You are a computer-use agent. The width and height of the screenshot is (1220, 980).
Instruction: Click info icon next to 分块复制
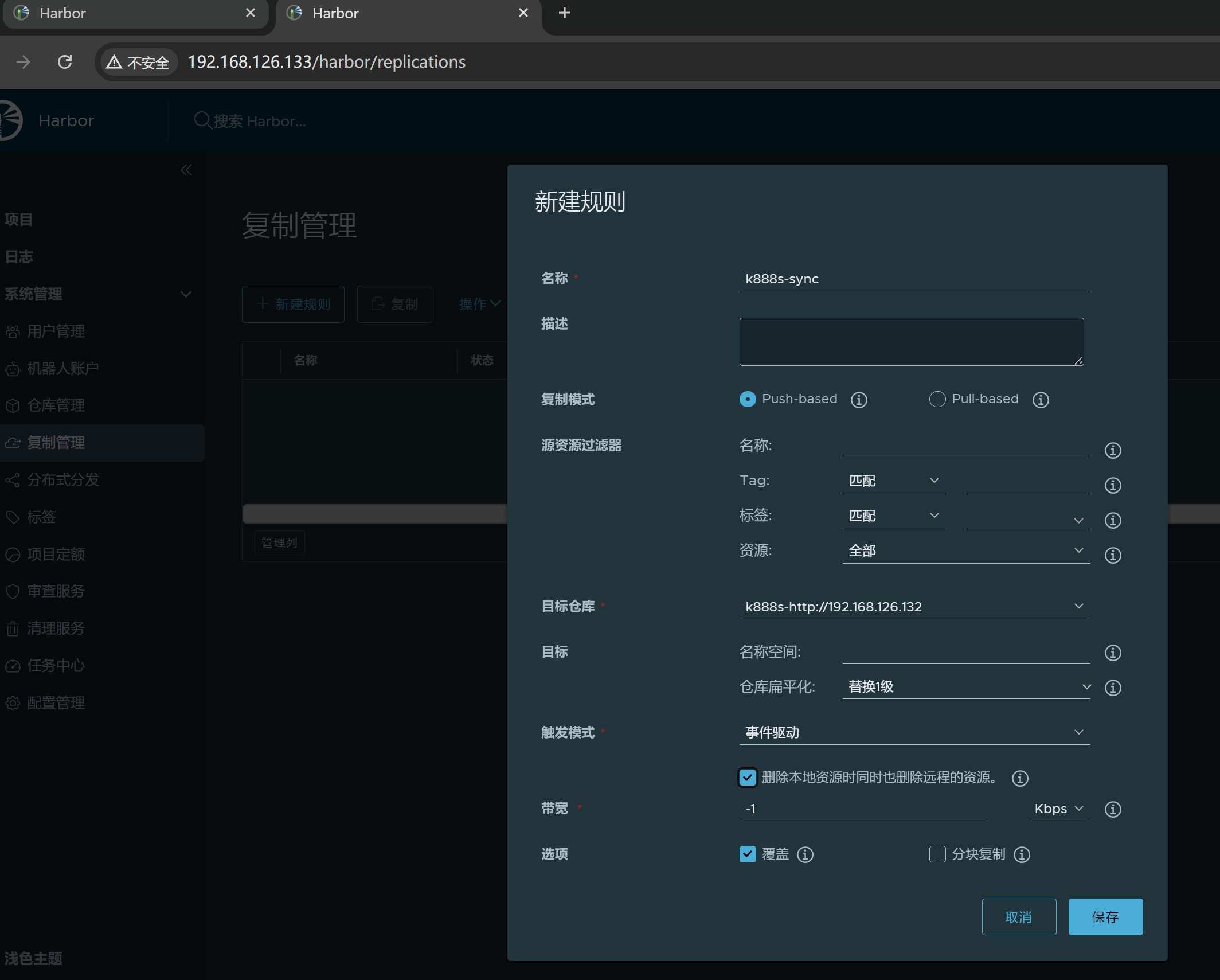point(1022,854)
